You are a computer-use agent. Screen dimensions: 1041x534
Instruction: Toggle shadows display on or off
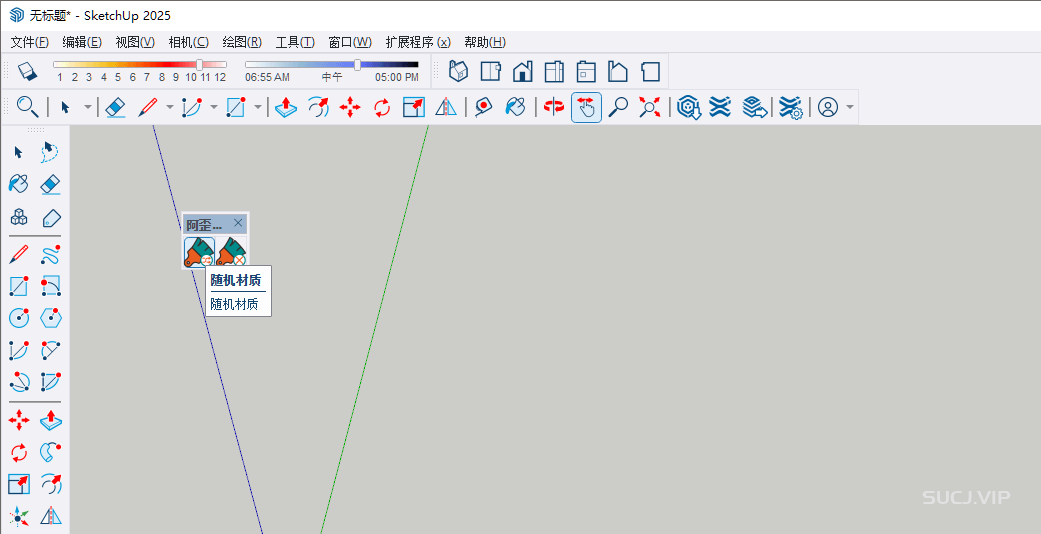27,71
